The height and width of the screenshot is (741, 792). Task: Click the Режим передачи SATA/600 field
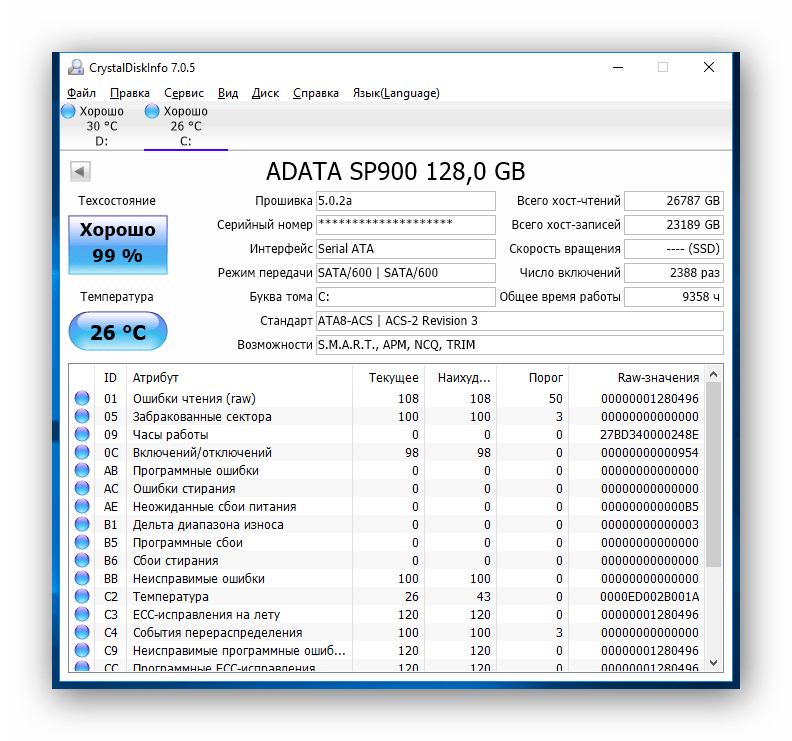coord(406,273)
